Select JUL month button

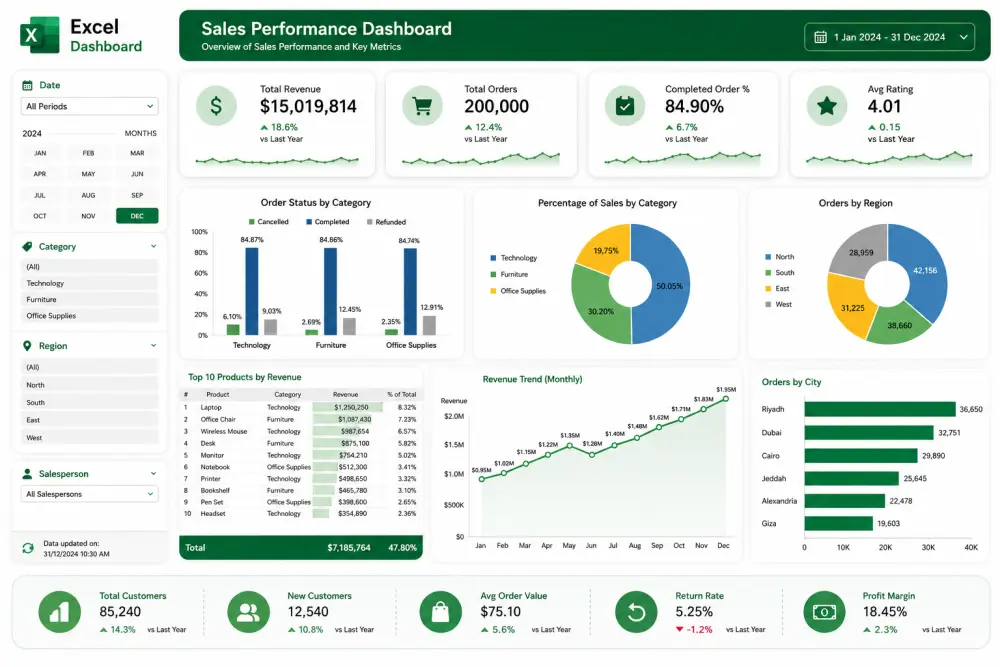click(40, 195)
